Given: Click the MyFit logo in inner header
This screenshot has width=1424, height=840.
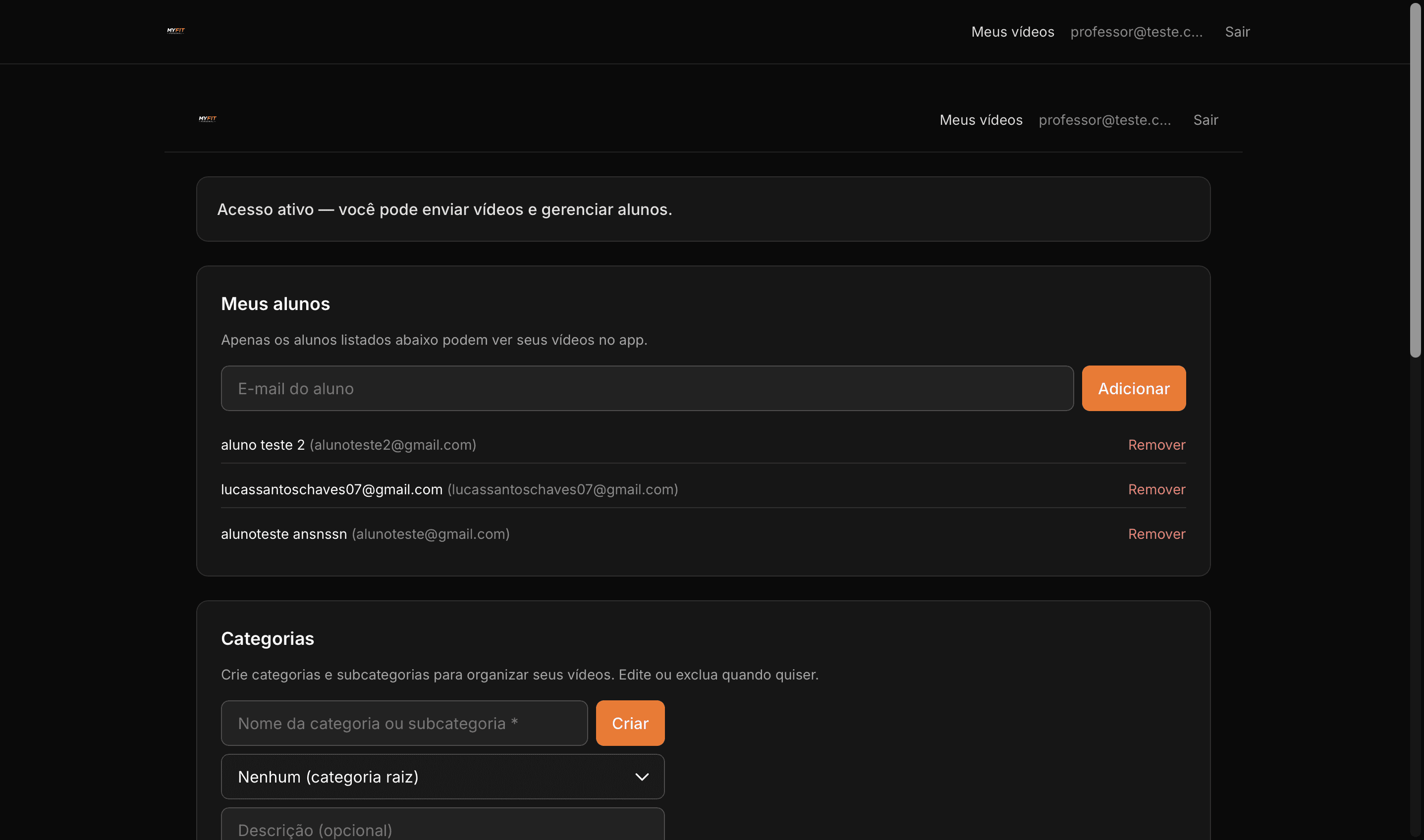Looking at the screenshot, I should point(207,119).
